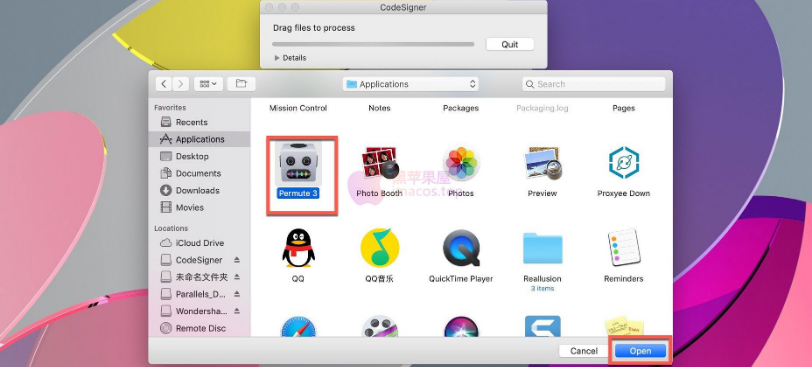Click the Search field
This screenshot has width=812, height=367.
tap(593, 84)
